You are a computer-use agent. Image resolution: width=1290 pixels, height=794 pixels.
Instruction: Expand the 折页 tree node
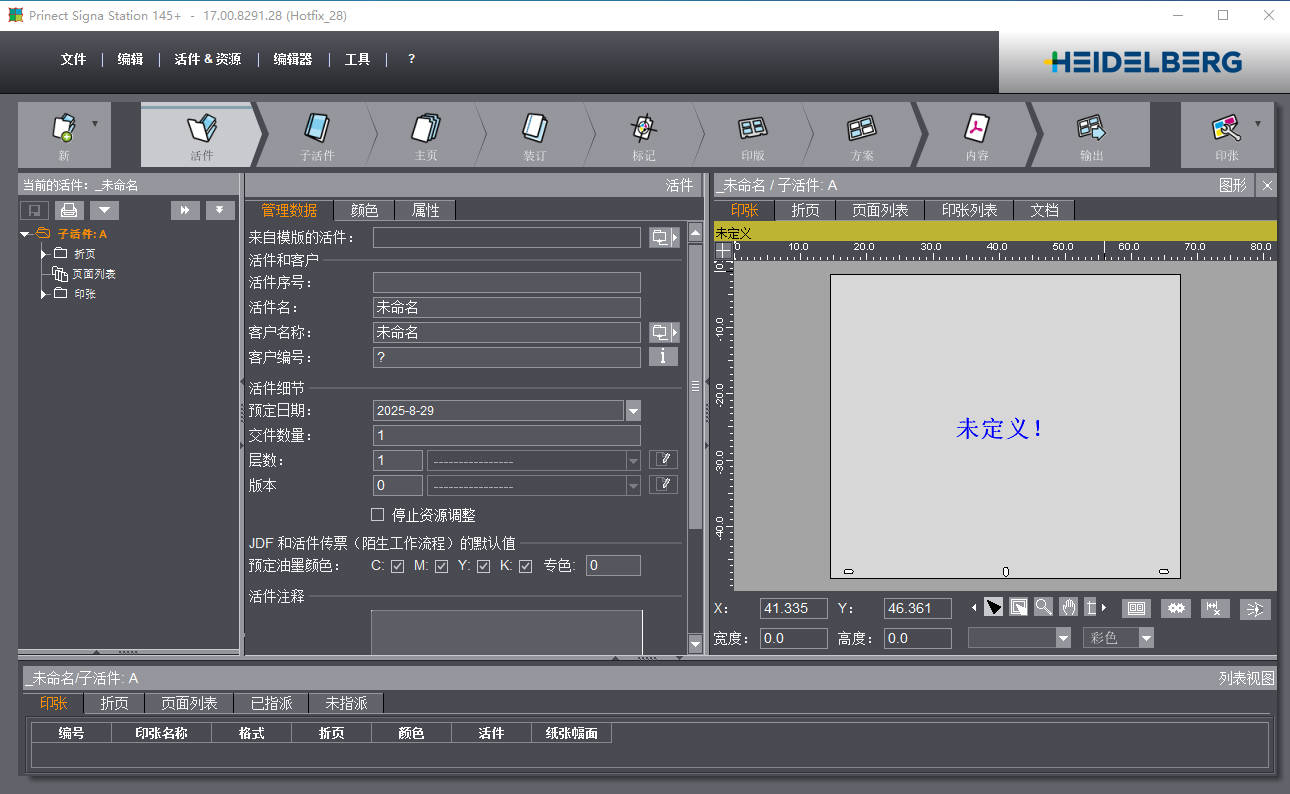[x=44, y=254]
